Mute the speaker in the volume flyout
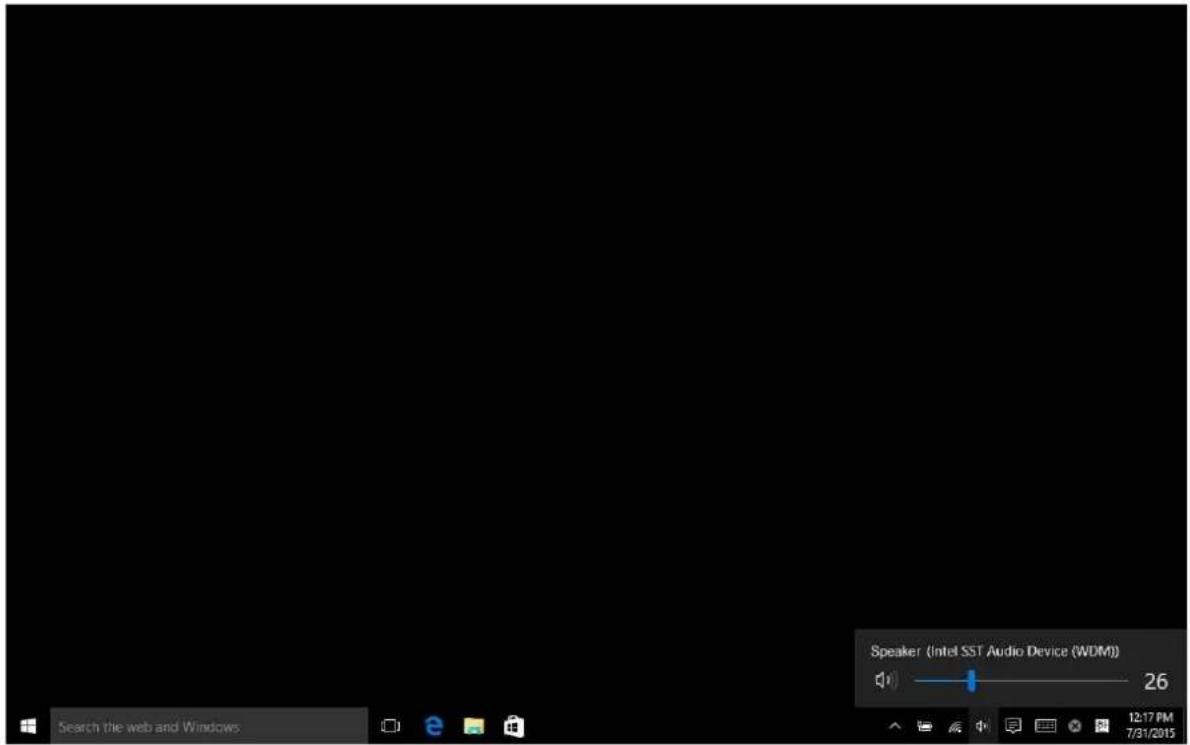The image size is (1190, 745). click(x=885, y=680)
